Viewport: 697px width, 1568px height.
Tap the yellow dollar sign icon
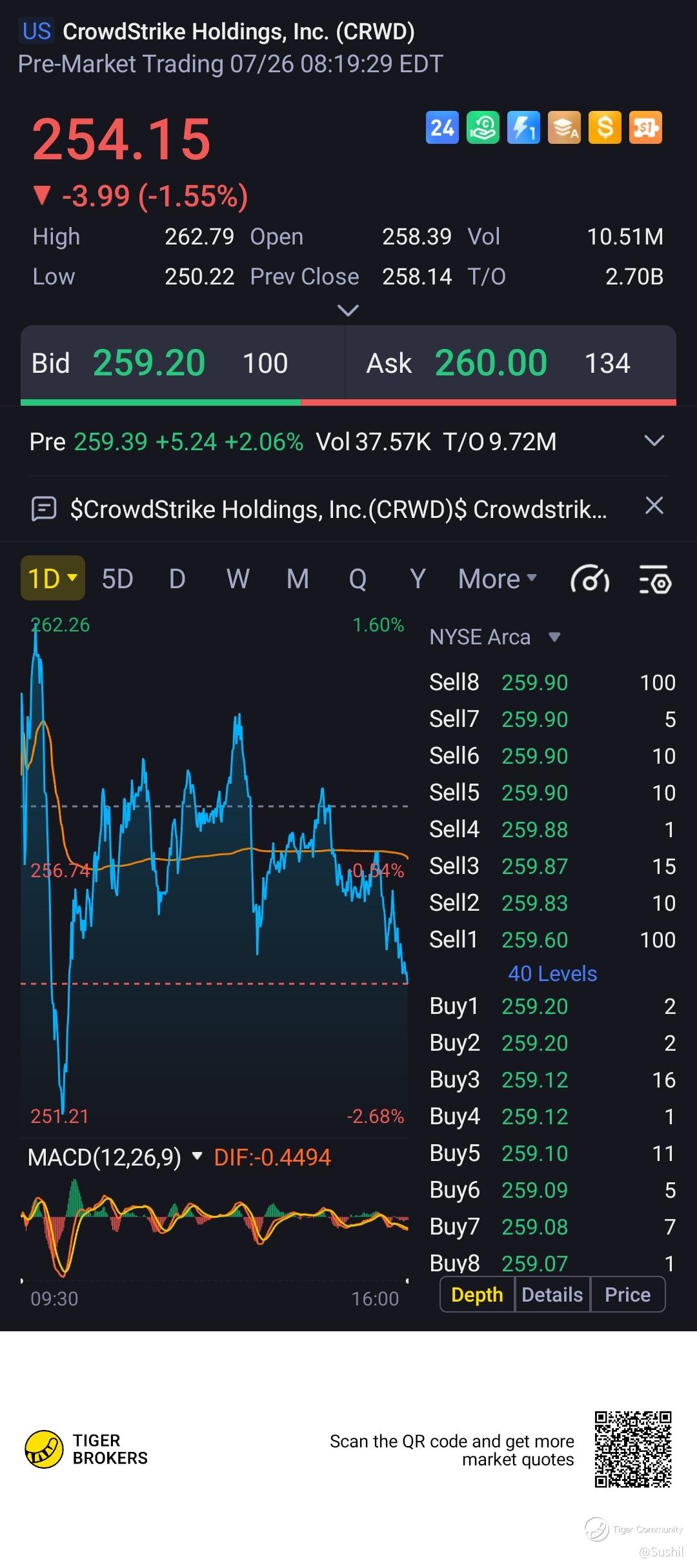(x=605, y=128)
